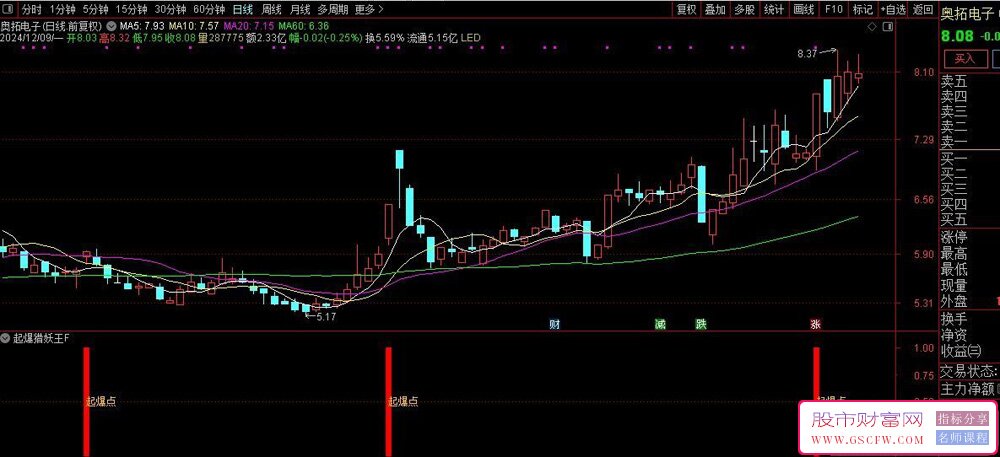The height and width of the screenshot is (457, 1000).
Task: Select the 月线 monthly tab
Action: point(300,9)
